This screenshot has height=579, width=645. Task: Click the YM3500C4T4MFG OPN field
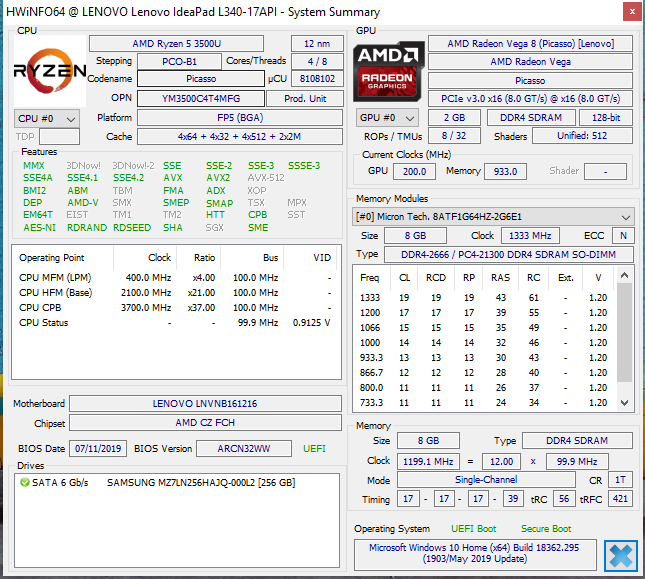point(201,99)
